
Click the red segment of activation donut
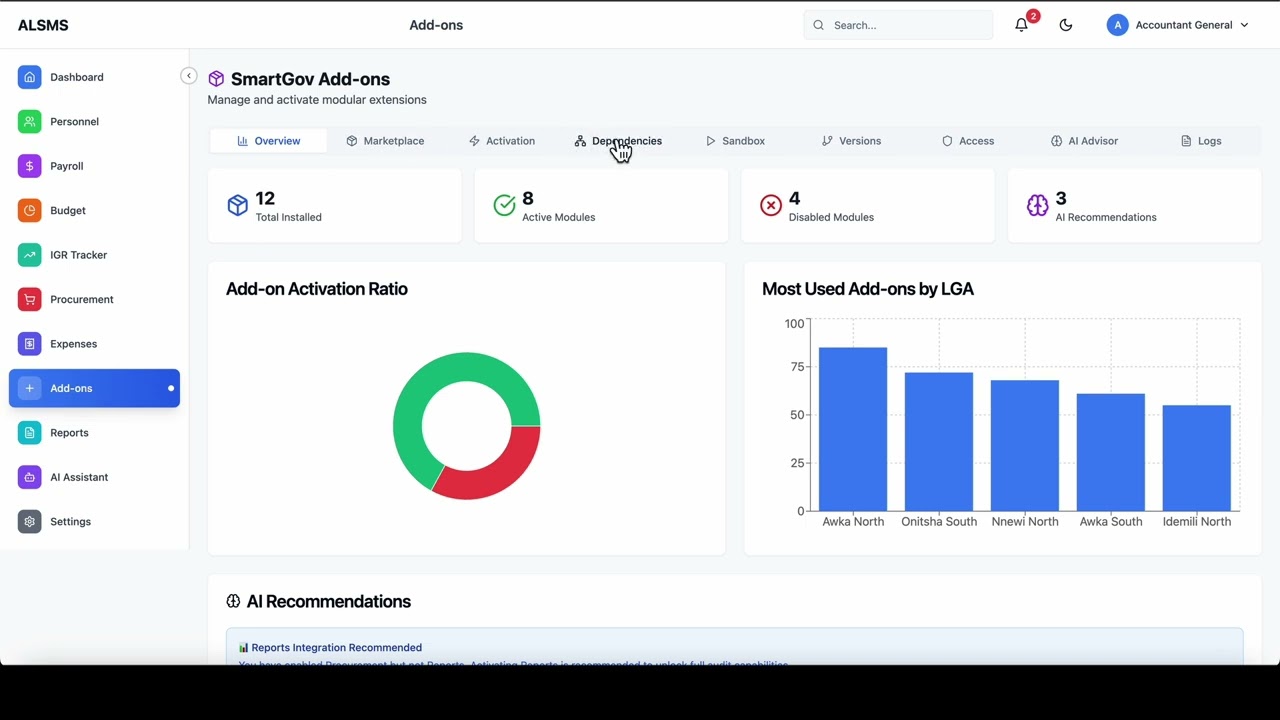tap(492, 472)
